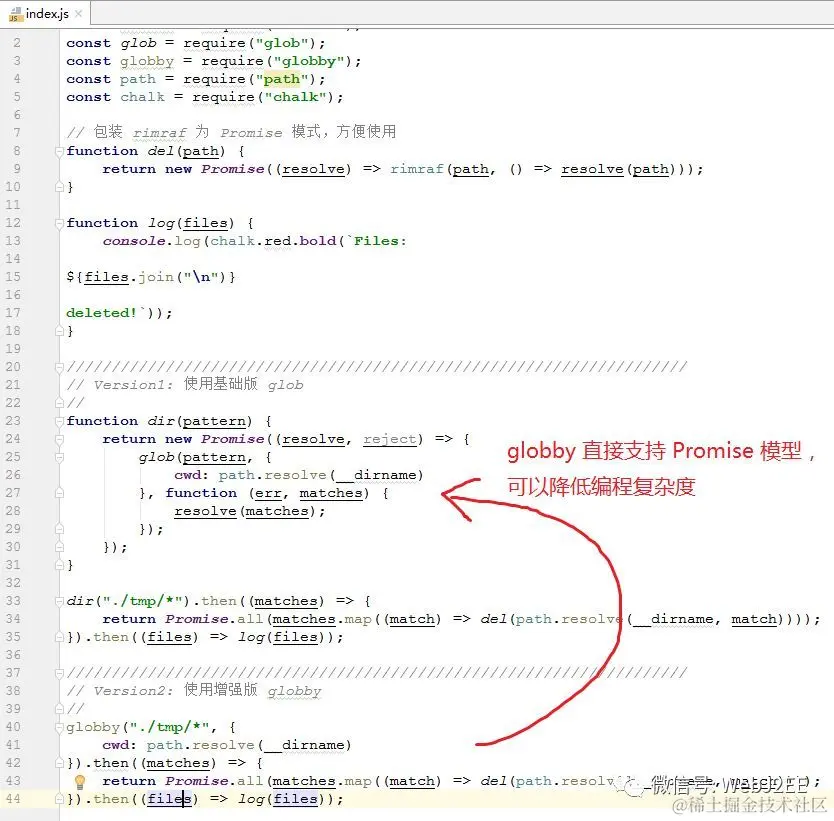The width and height of the screenshot is (834, 821).
Task: Click the deleted! text on line 17
Action: 102,313
